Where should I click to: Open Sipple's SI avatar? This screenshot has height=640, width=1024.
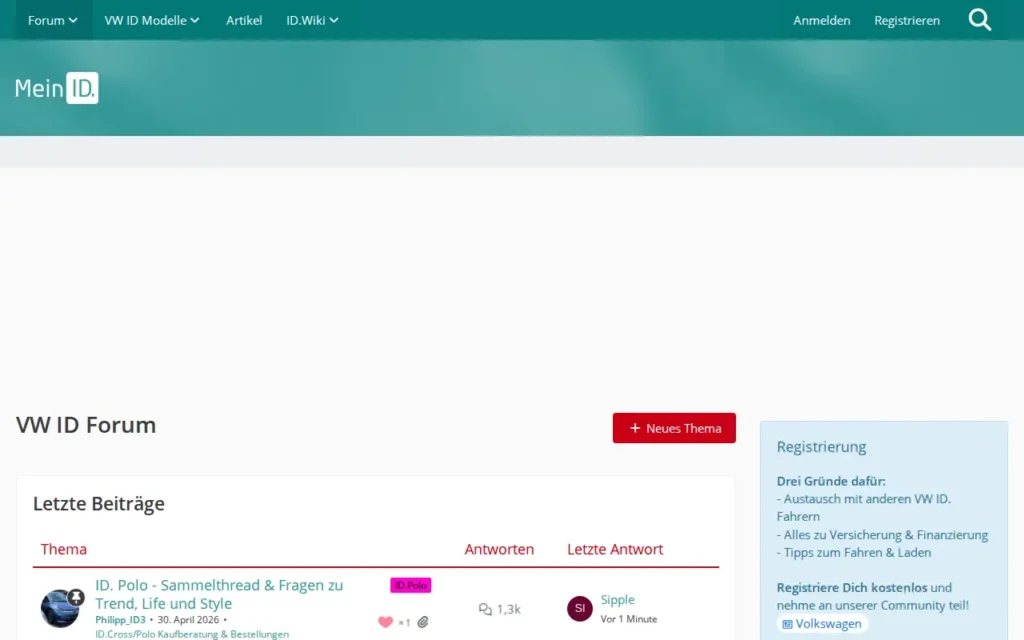pos(579,609)
